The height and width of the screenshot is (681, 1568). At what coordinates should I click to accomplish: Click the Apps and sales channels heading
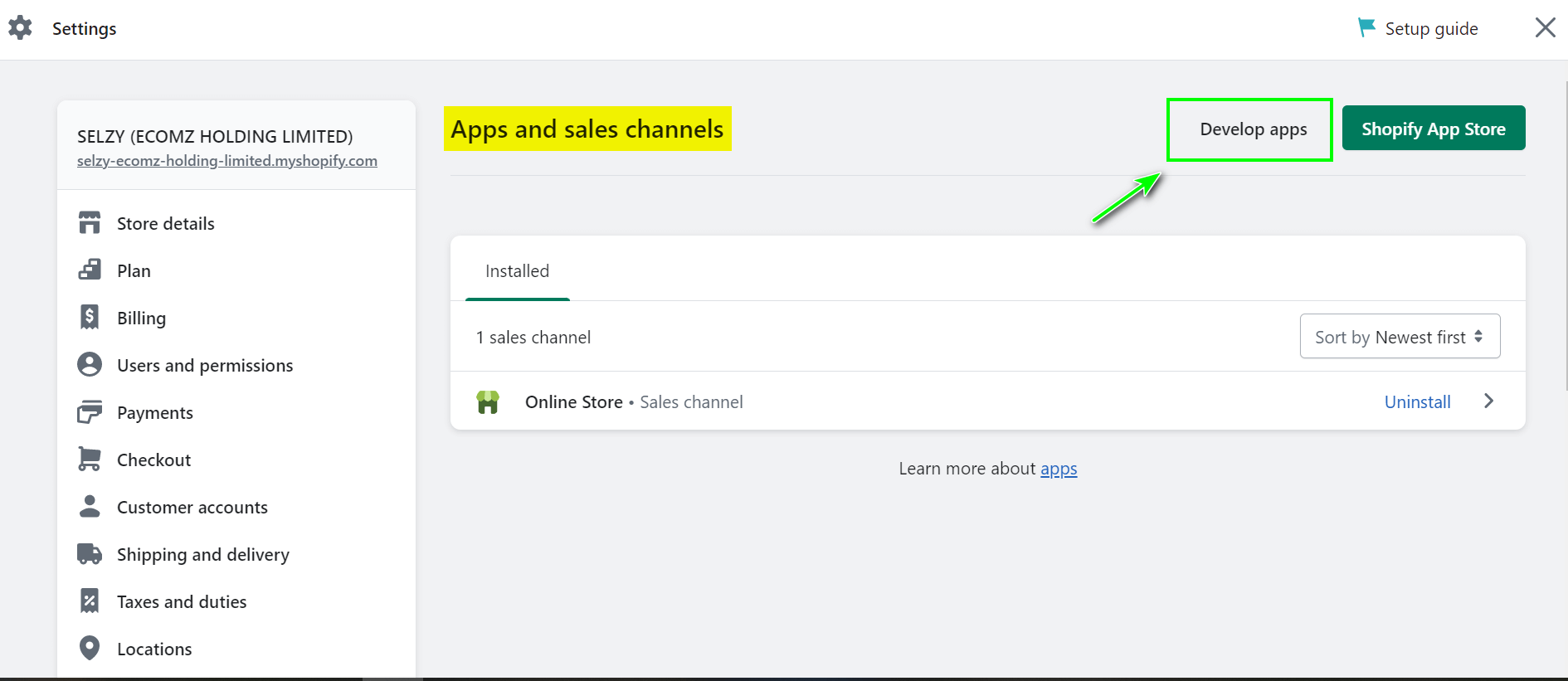click(x=587, y=129)
